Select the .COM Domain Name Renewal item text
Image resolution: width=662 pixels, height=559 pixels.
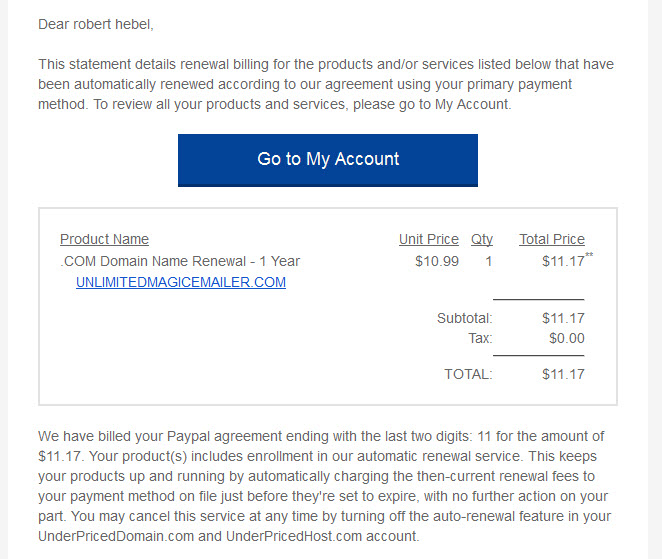click(x=180, y=261)
